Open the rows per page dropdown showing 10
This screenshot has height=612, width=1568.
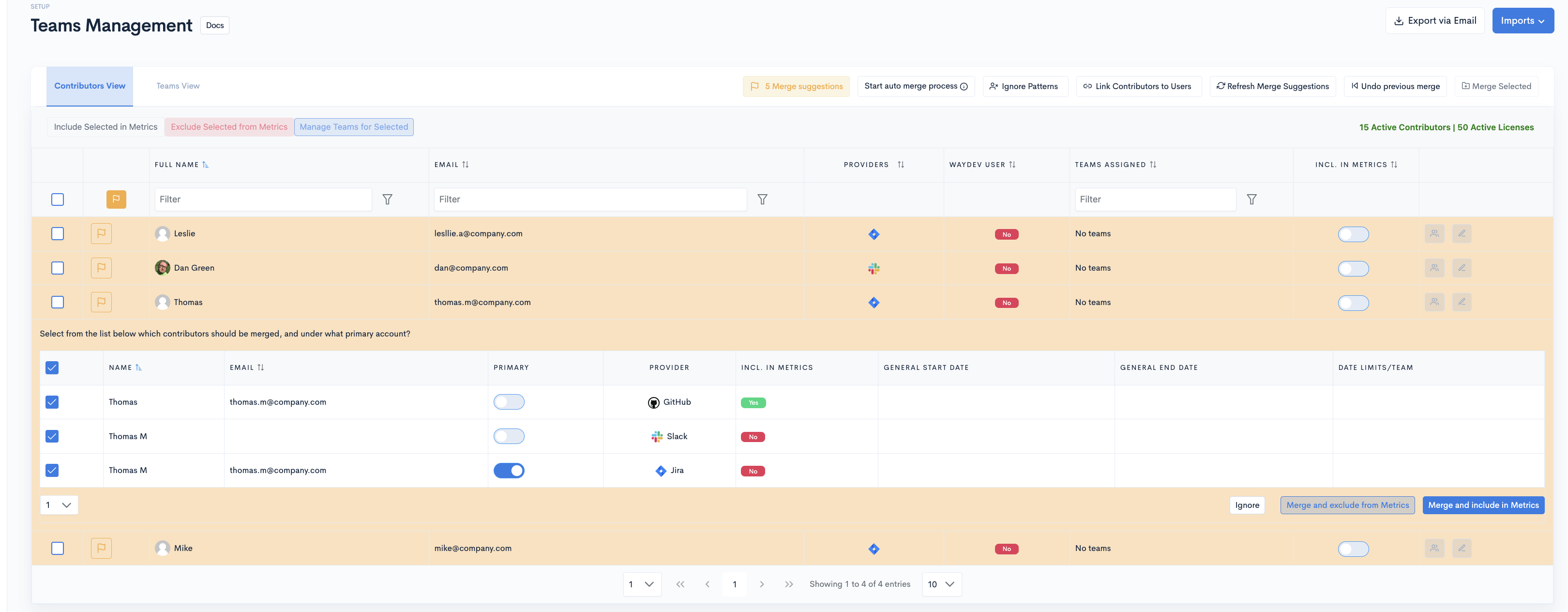[x=942, y=584]
